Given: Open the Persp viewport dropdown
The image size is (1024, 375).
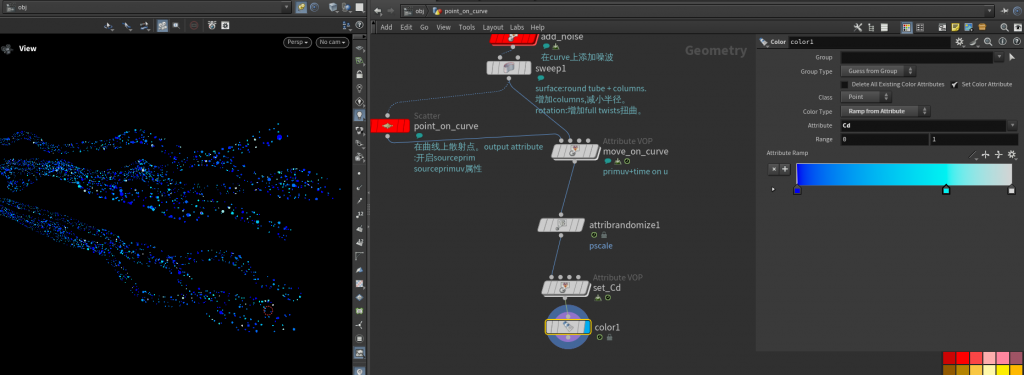Looking at the screenshot, I should (x=297, y=42).
